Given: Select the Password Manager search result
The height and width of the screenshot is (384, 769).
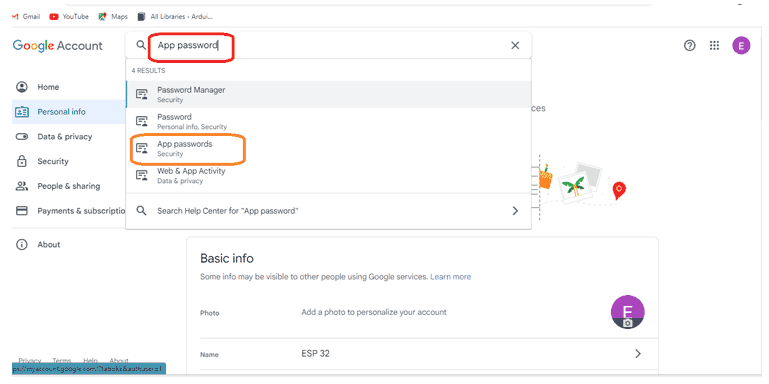Looking at the screenshot, I should [x=329, y=94].
